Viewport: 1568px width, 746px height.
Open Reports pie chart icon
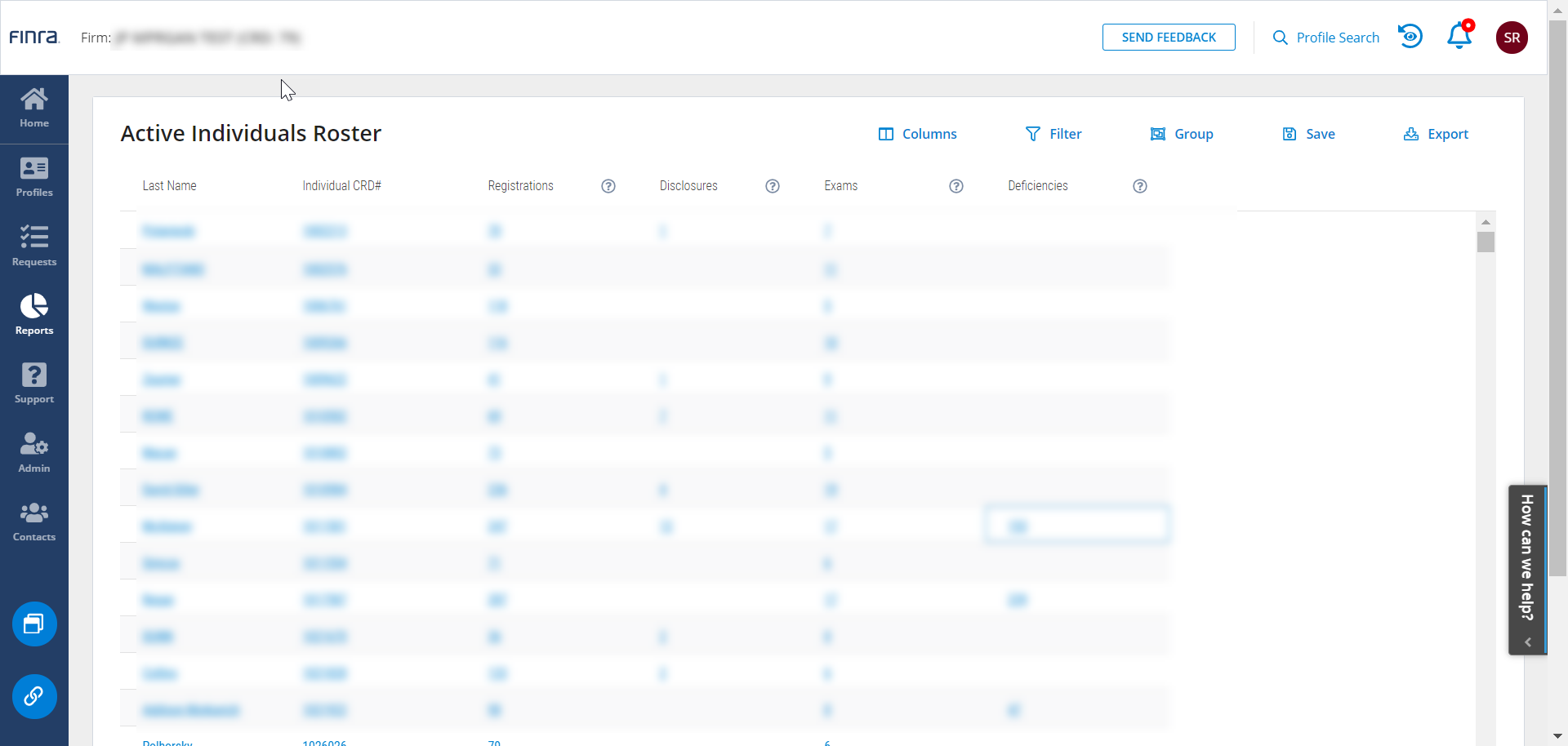point(34,315)
